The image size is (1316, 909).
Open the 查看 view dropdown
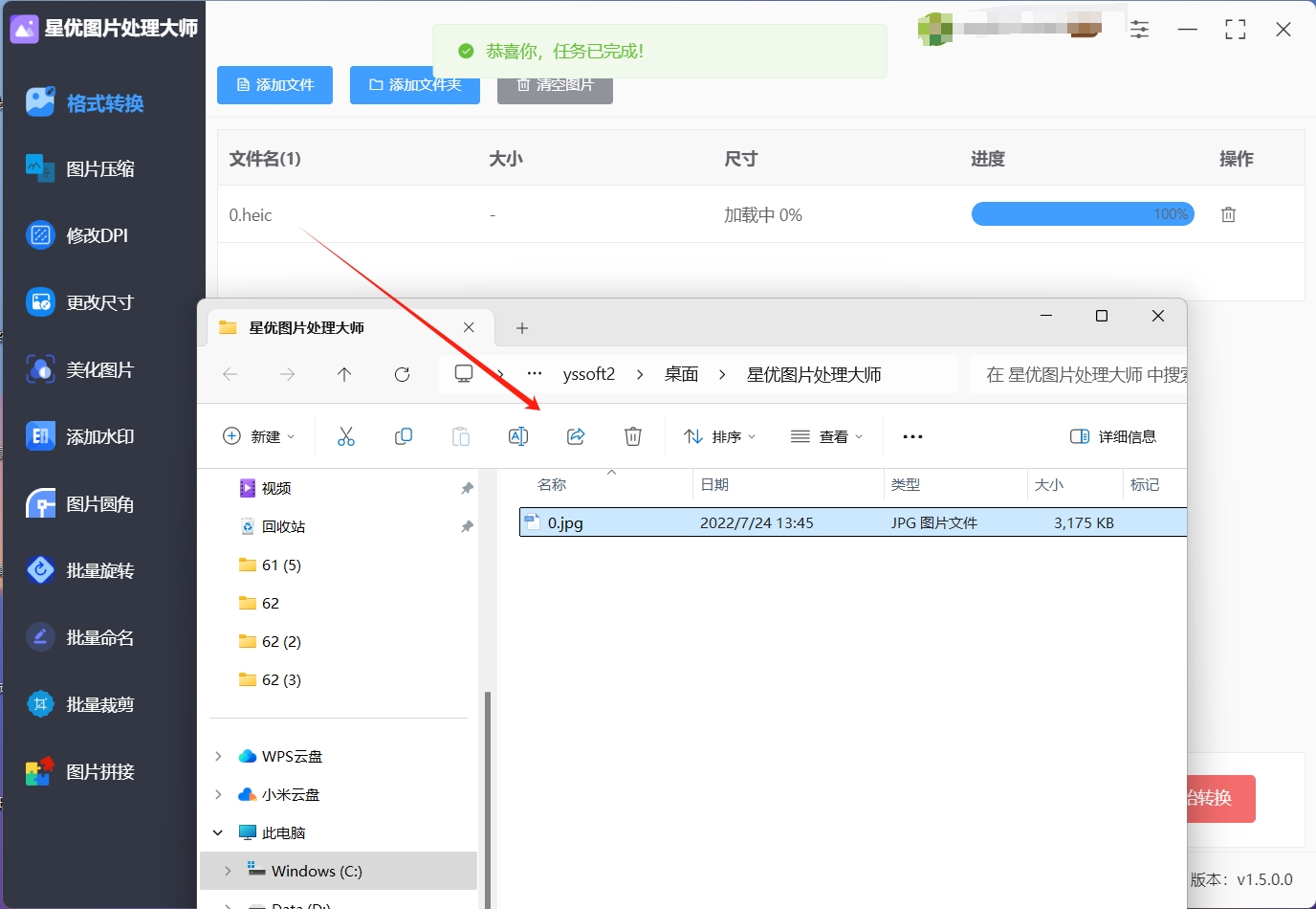click(827, 436)
